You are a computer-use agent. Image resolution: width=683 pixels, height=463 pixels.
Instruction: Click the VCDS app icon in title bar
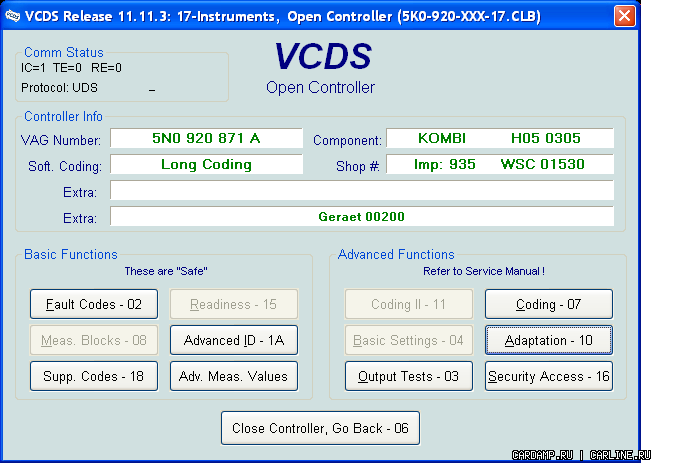13,16
